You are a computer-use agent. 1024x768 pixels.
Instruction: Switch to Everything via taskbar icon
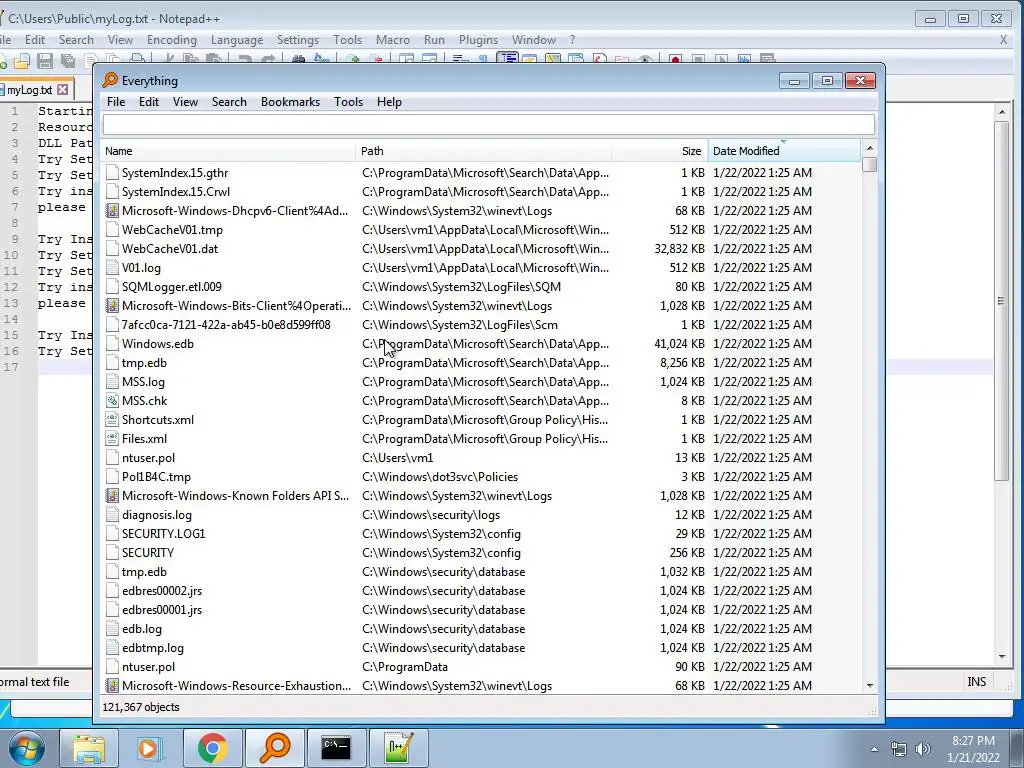point(274,748)
